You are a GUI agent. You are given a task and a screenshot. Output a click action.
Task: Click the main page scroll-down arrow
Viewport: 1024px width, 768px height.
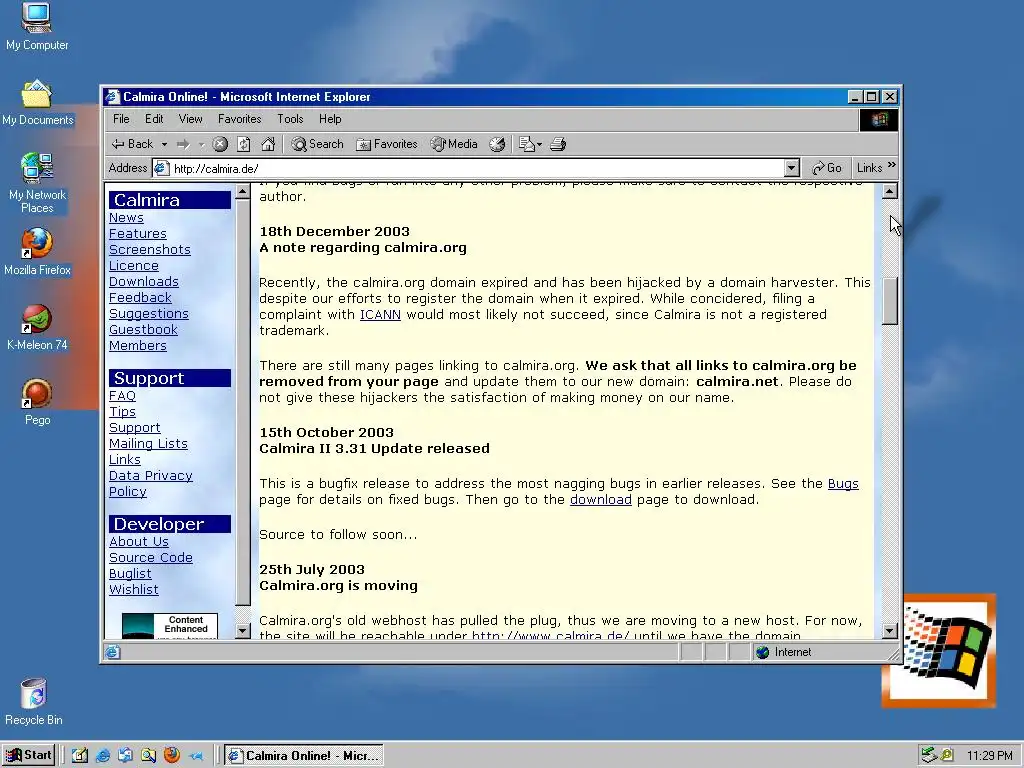click(889, 630)
